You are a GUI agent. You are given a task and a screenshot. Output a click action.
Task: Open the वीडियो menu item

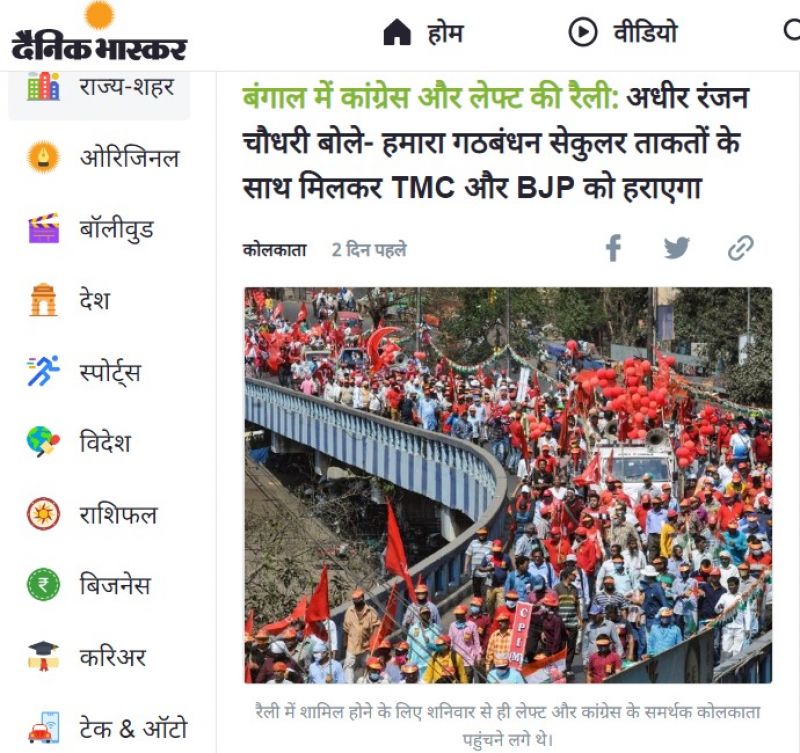645,33
